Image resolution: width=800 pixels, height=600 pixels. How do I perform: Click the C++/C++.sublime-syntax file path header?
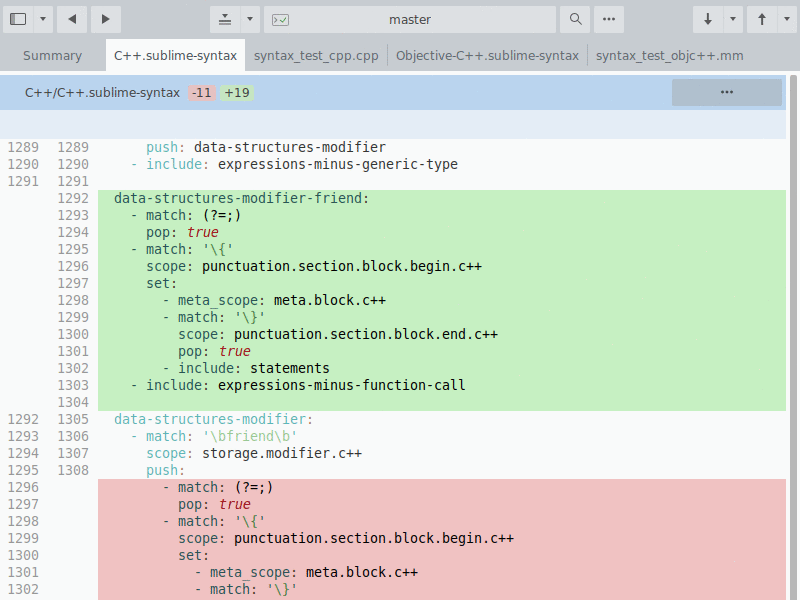pos(102,93)
